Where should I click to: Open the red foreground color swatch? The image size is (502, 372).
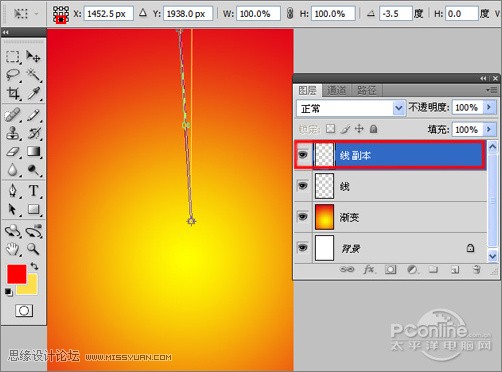pos(17,274)
